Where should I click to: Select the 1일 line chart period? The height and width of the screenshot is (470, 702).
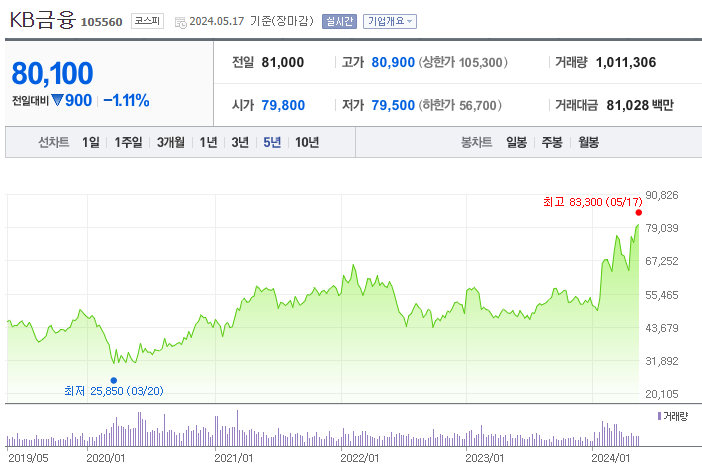(x=90, y=142)
